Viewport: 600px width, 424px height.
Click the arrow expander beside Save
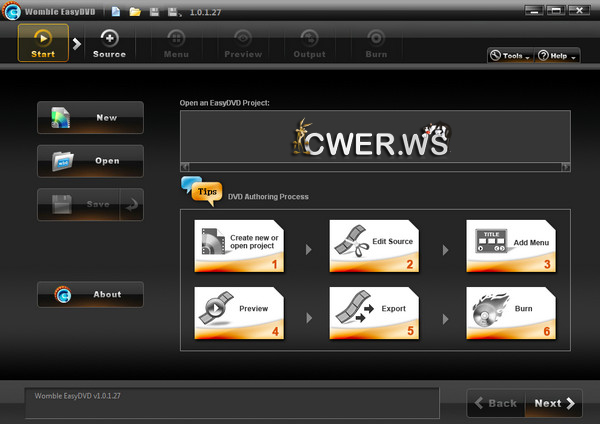tap(132, 204)
